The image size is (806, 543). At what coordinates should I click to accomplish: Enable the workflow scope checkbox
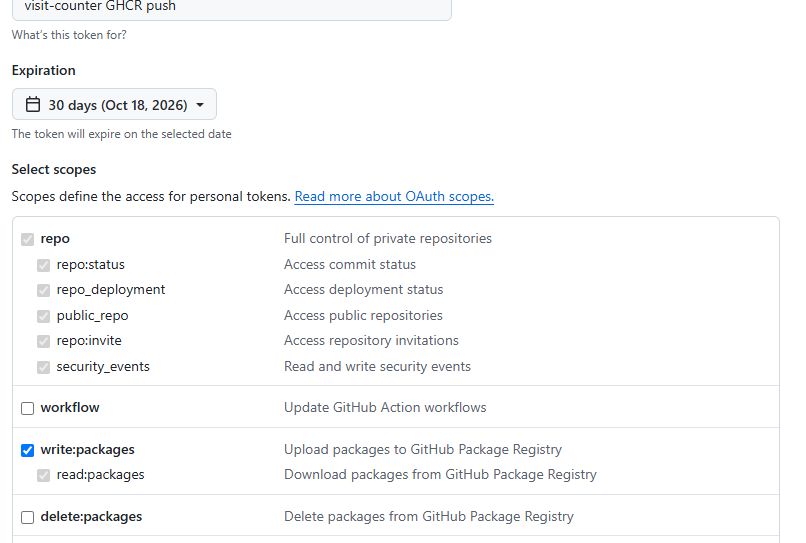click(28, 408)
